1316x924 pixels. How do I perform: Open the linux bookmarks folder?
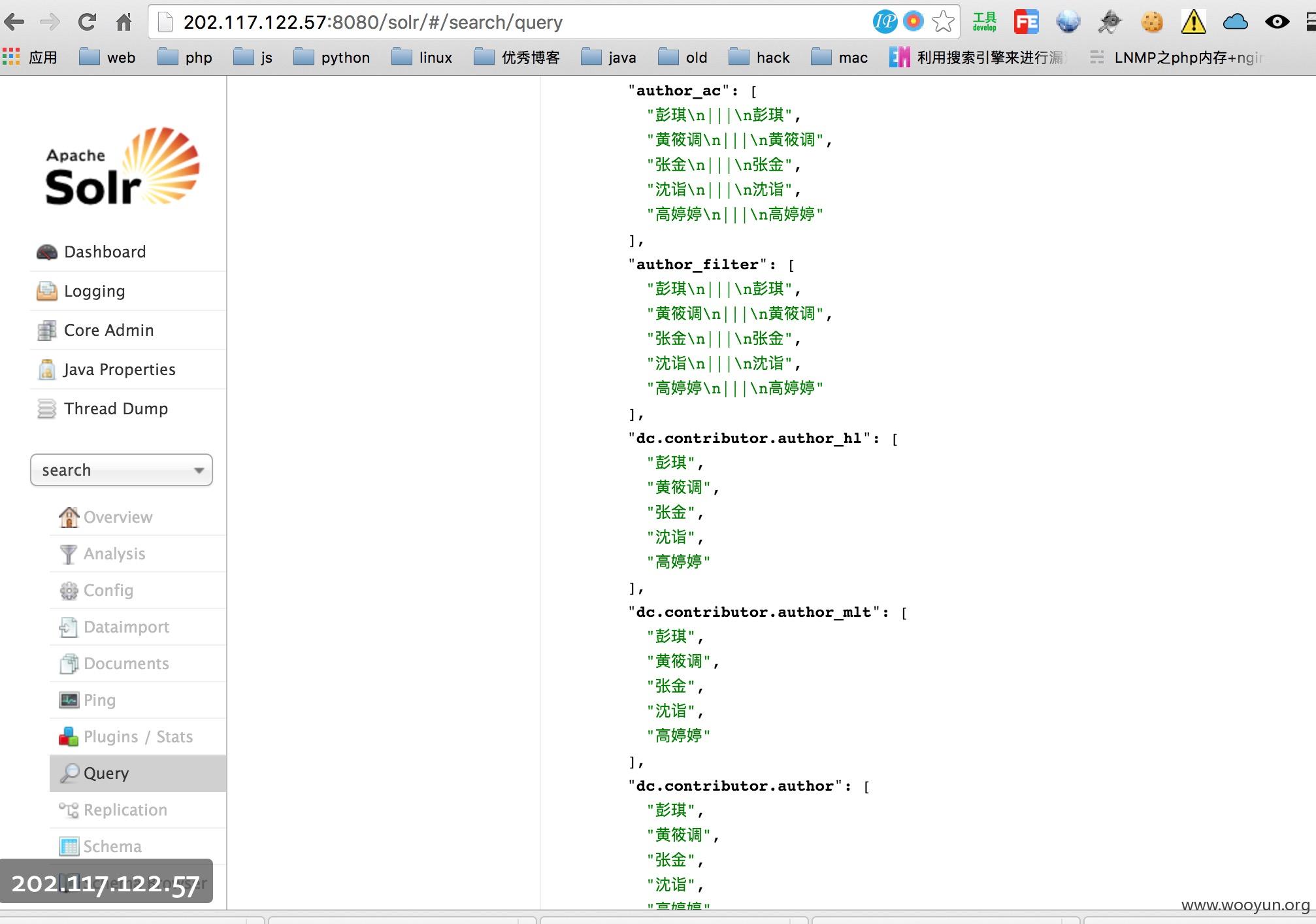point(422,58)
